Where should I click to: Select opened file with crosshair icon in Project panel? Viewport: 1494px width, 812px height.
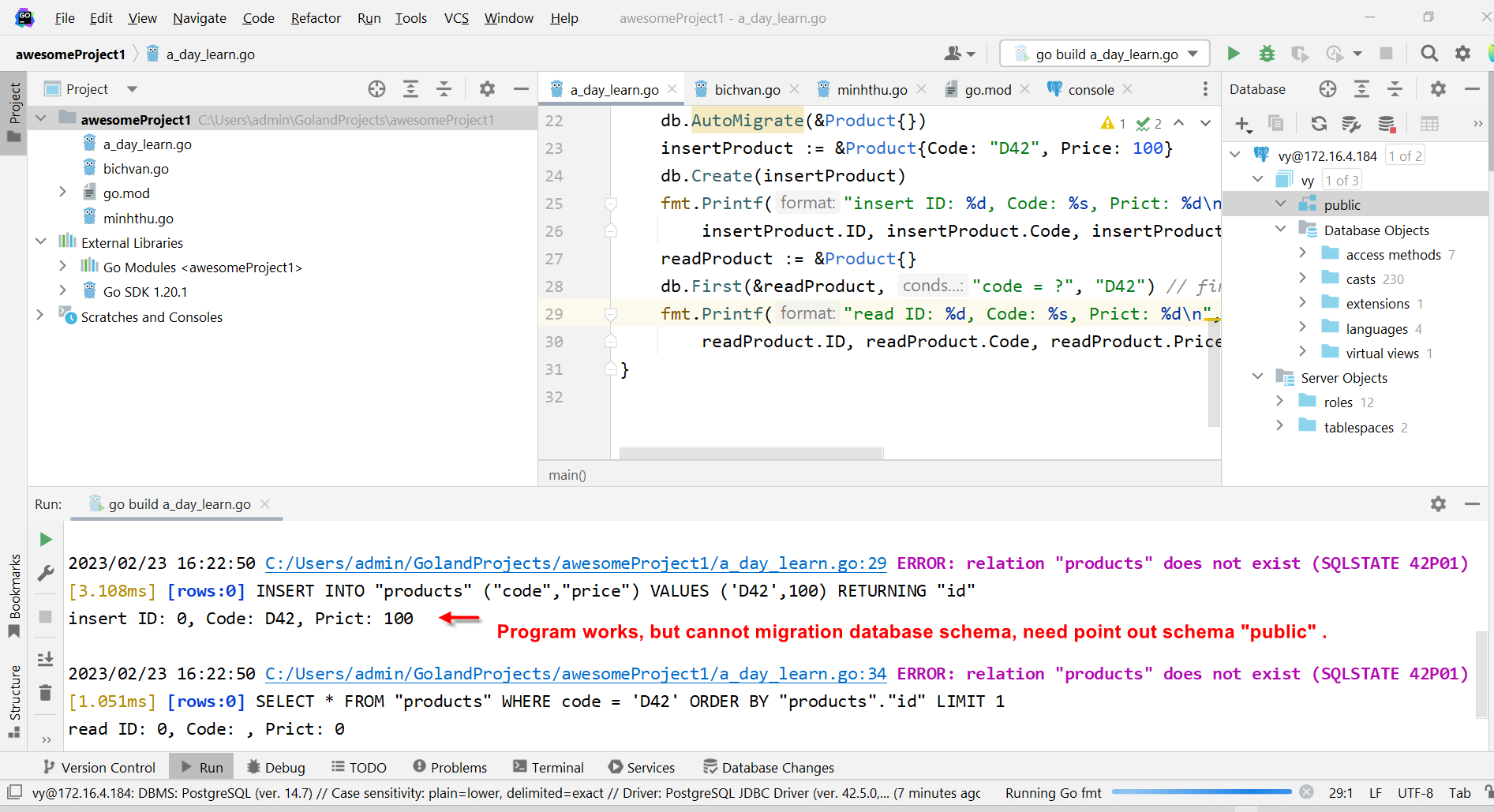pyautogui.click(x=376, y=88)
